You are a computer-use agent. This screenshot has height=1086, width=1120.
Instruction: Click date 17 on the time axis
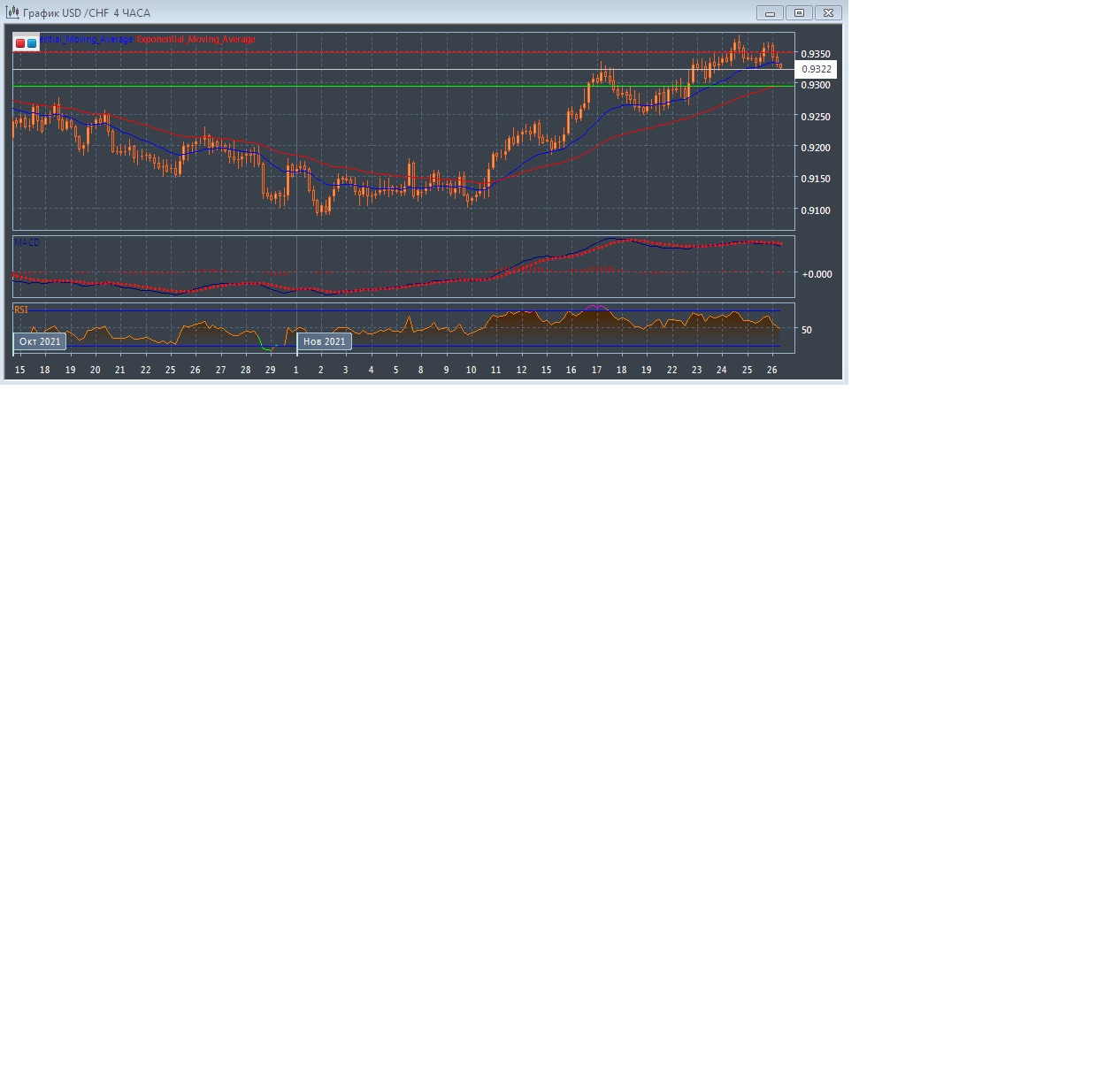click(x=596, y=370)
